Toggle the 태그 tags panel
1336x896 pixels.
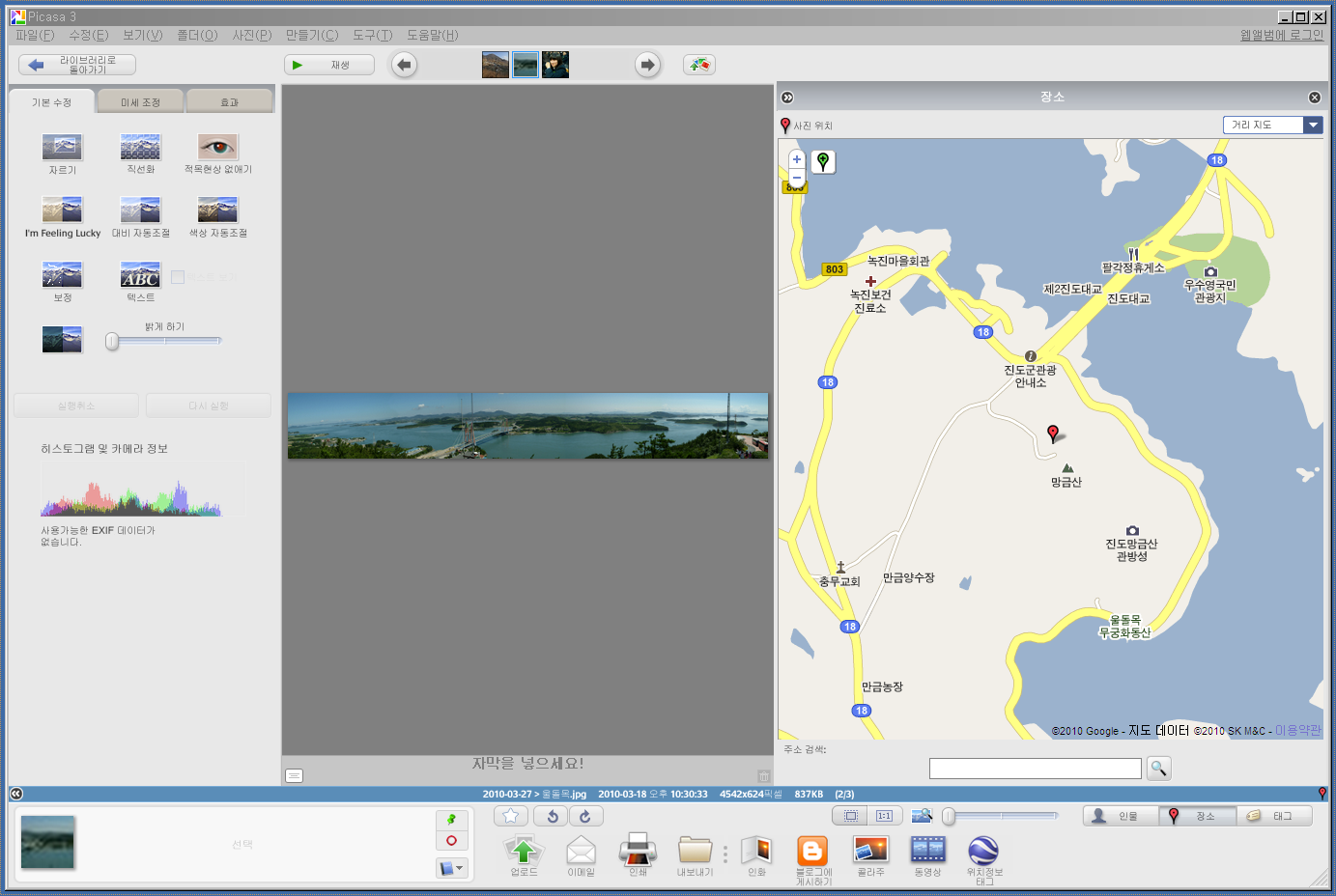pyautogui.click(x=1273, y=816)
